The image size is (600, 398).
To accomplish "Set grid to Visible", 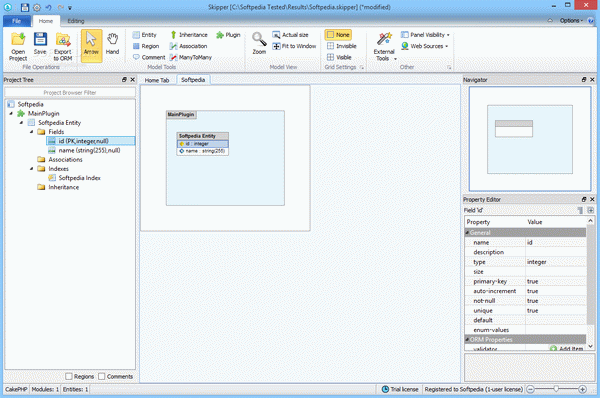I will click(x=339, y=57).
